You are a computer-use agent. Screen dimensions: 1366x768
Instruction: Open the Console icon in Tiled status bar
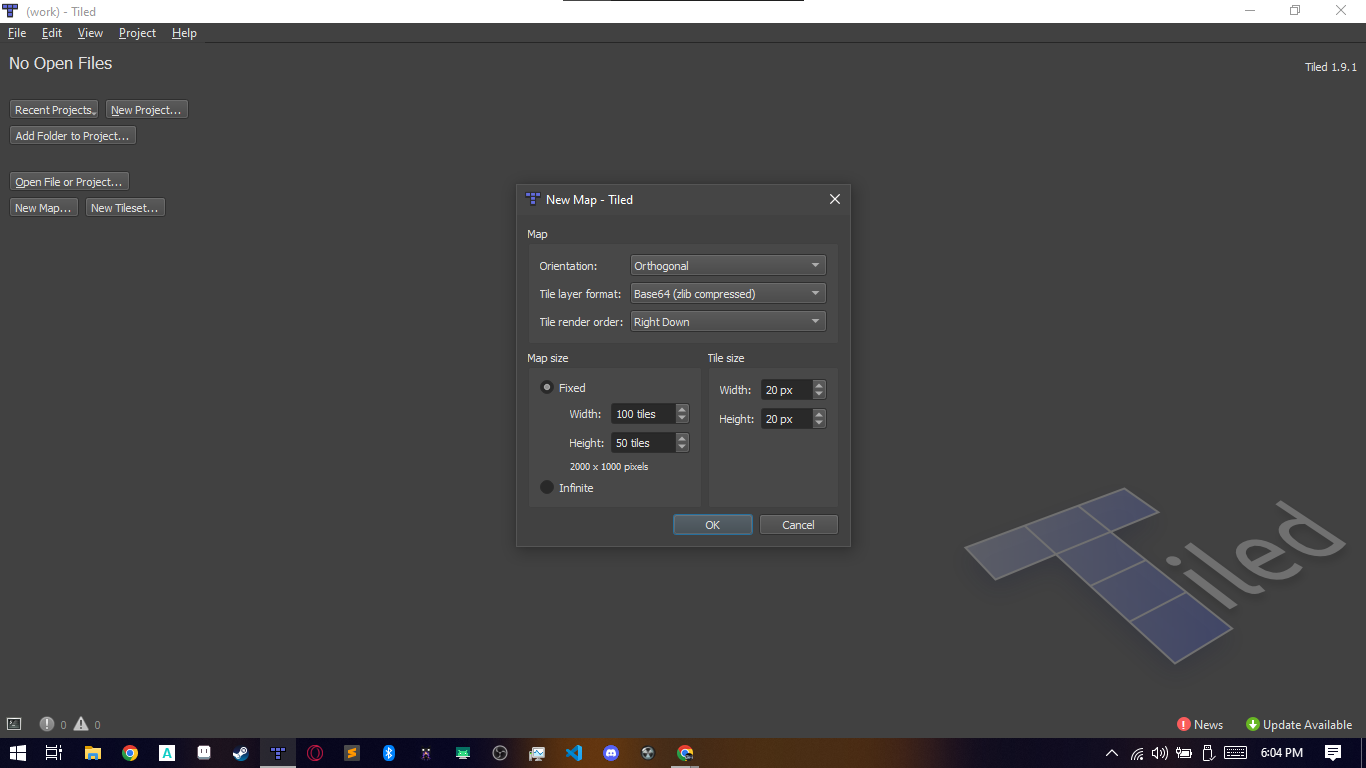(14, 724)
